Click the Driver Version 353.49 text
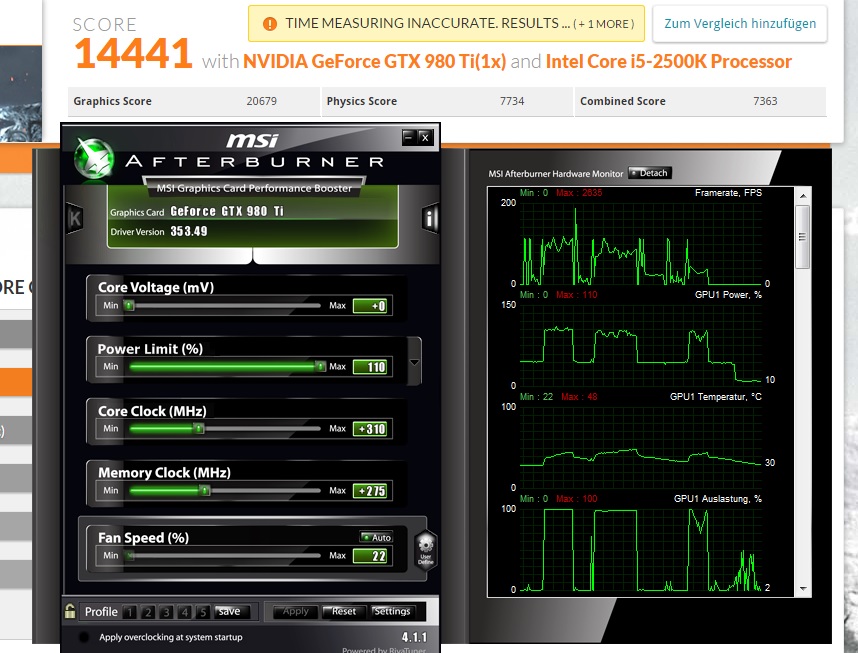The image size is (858, 653). coord(189,231)
